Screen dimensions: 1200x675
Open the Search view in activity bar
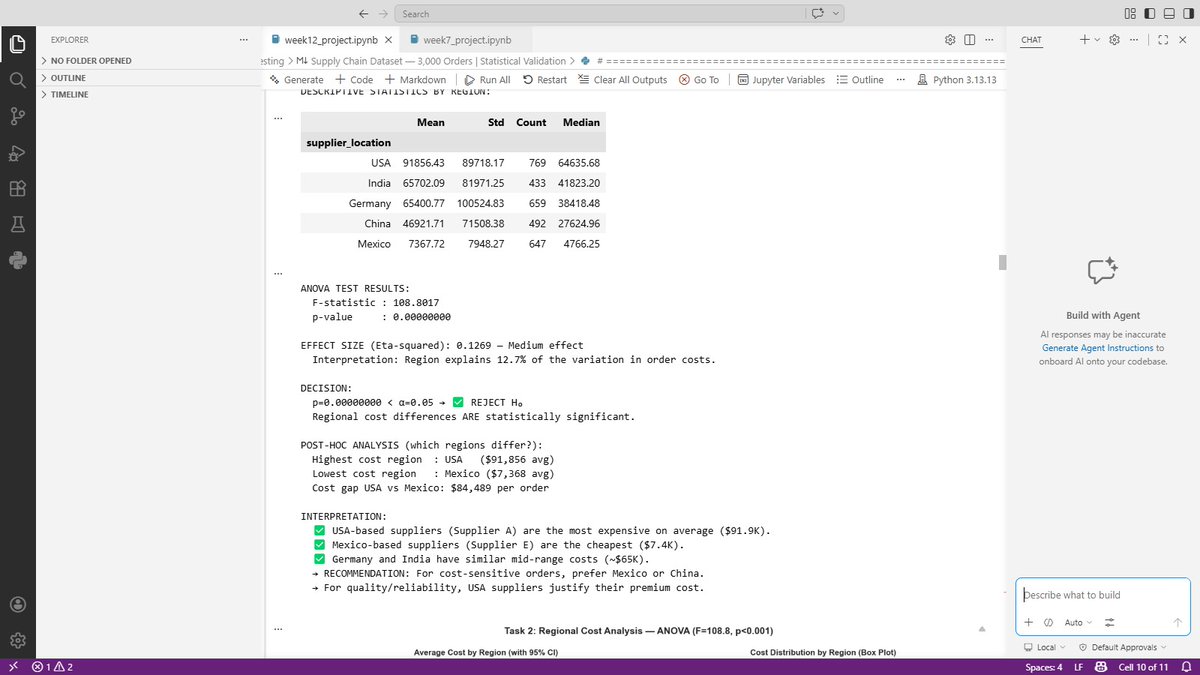[17, 80]
